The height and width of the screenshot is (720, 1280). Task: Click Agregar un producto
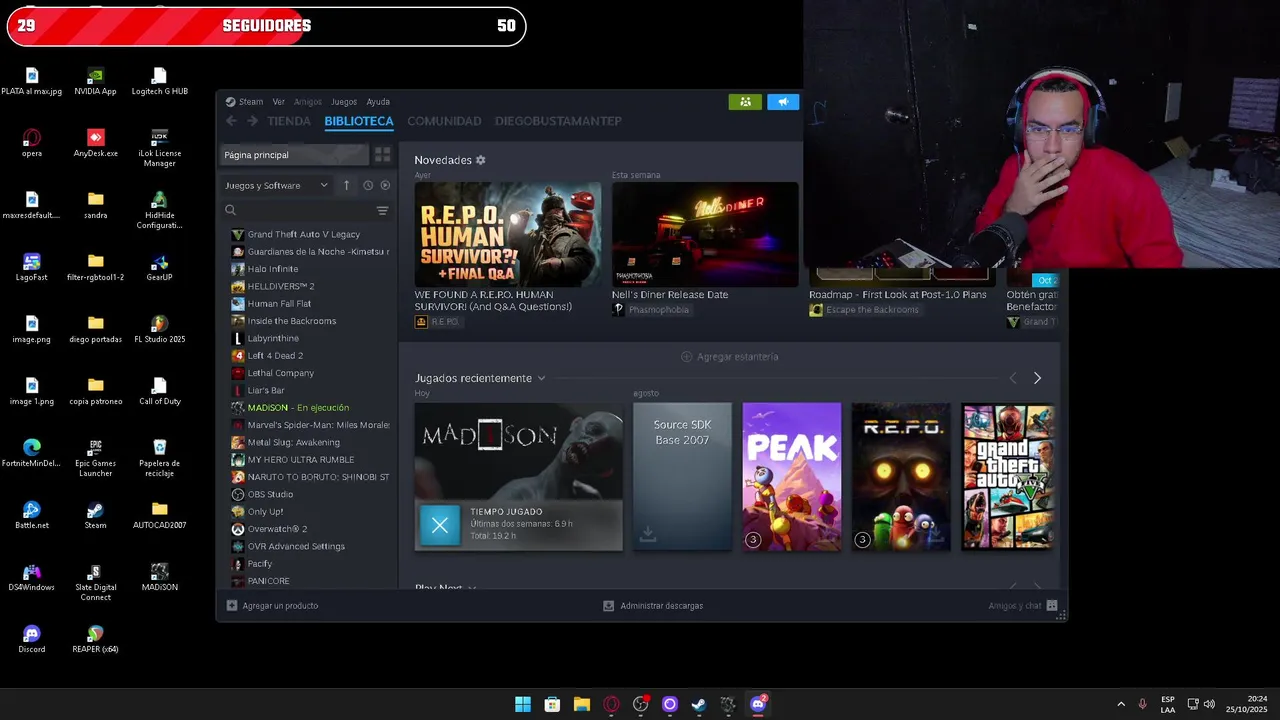coord(272,606)
